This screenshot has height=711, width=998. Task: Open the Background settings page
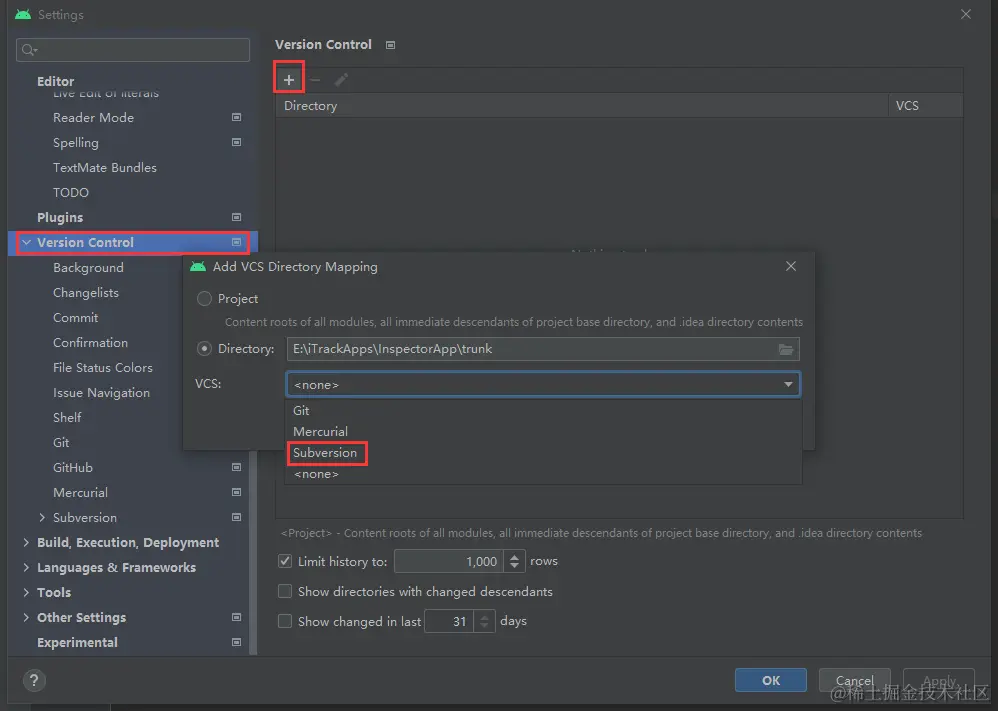coord(88,267)
